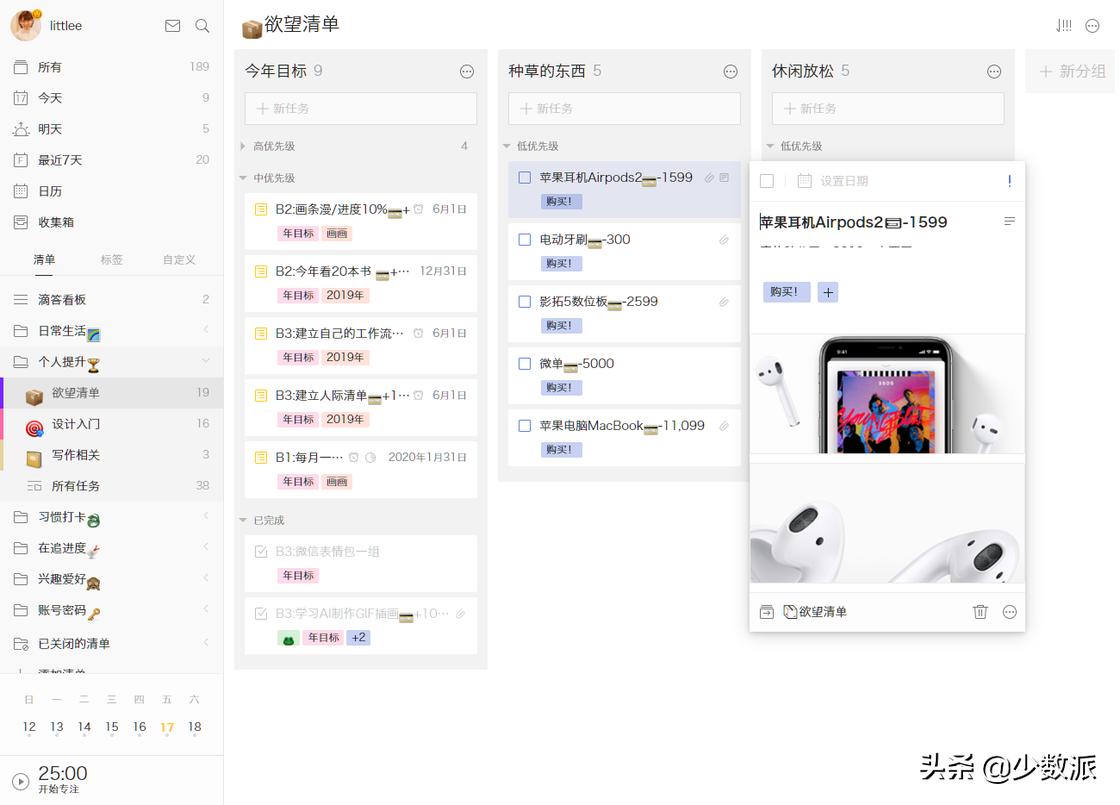Click the 新分组 button
This screenshot has height=805, width=1120.
[1071, 71]
